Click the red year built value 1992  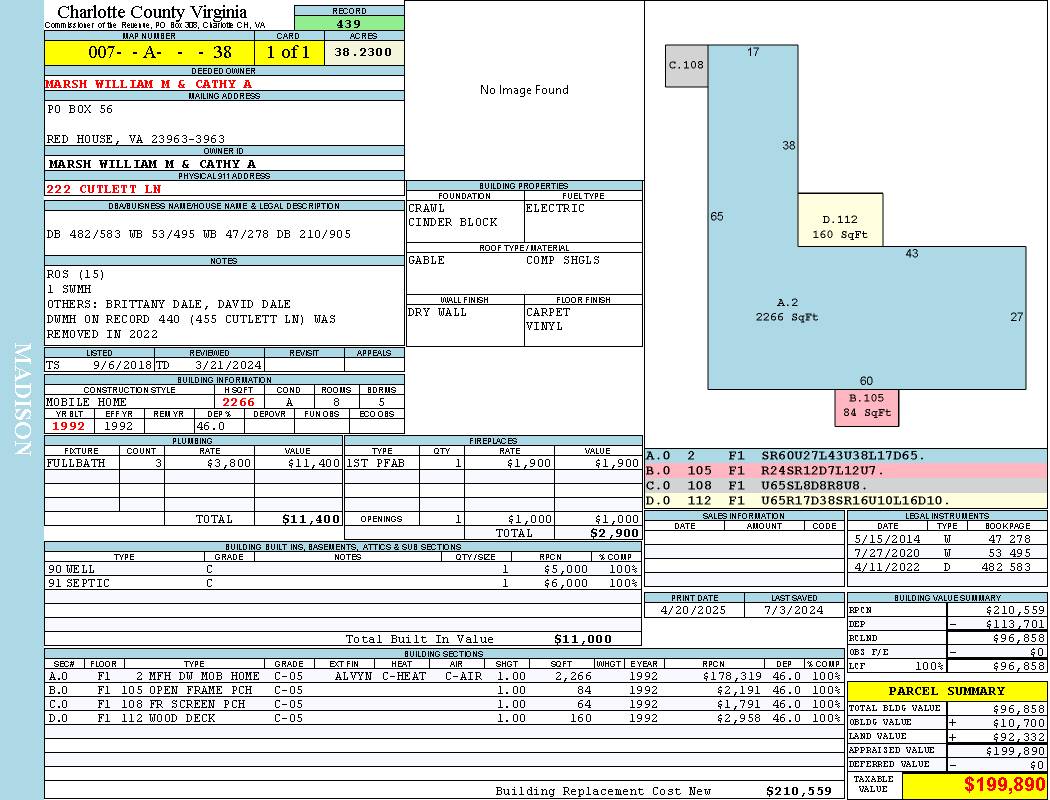tap(68, 426)
